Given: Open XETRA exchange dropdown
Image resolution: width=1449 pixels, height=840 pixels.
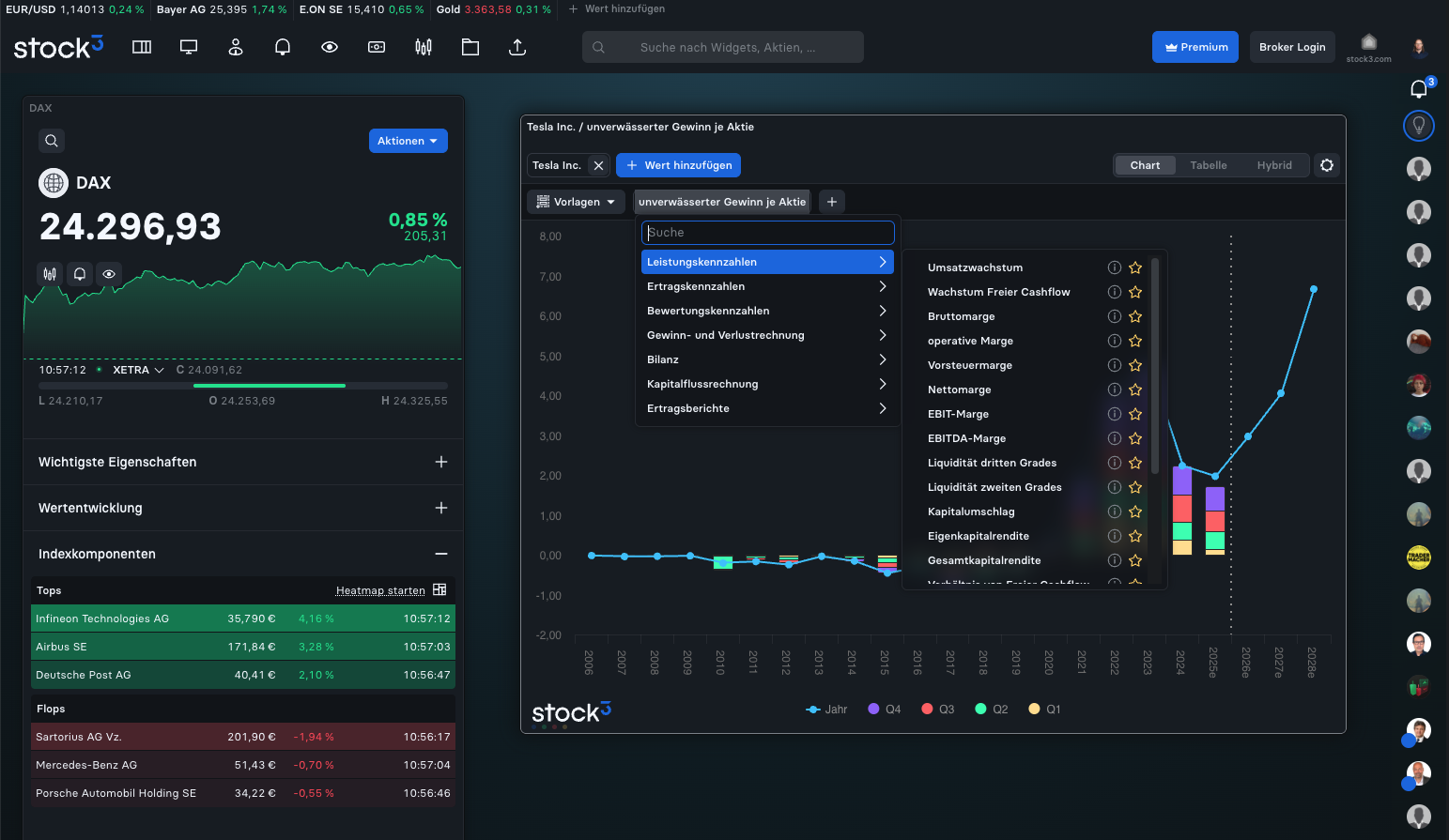Looking at the screenshot, I should [138, 370].
